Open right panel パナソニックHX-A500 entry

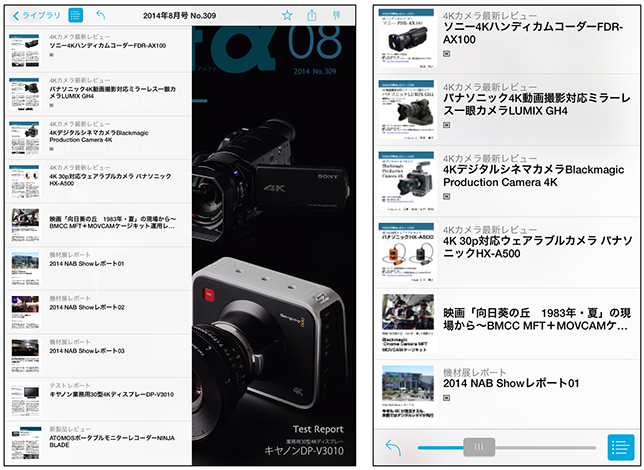point(507,253)
